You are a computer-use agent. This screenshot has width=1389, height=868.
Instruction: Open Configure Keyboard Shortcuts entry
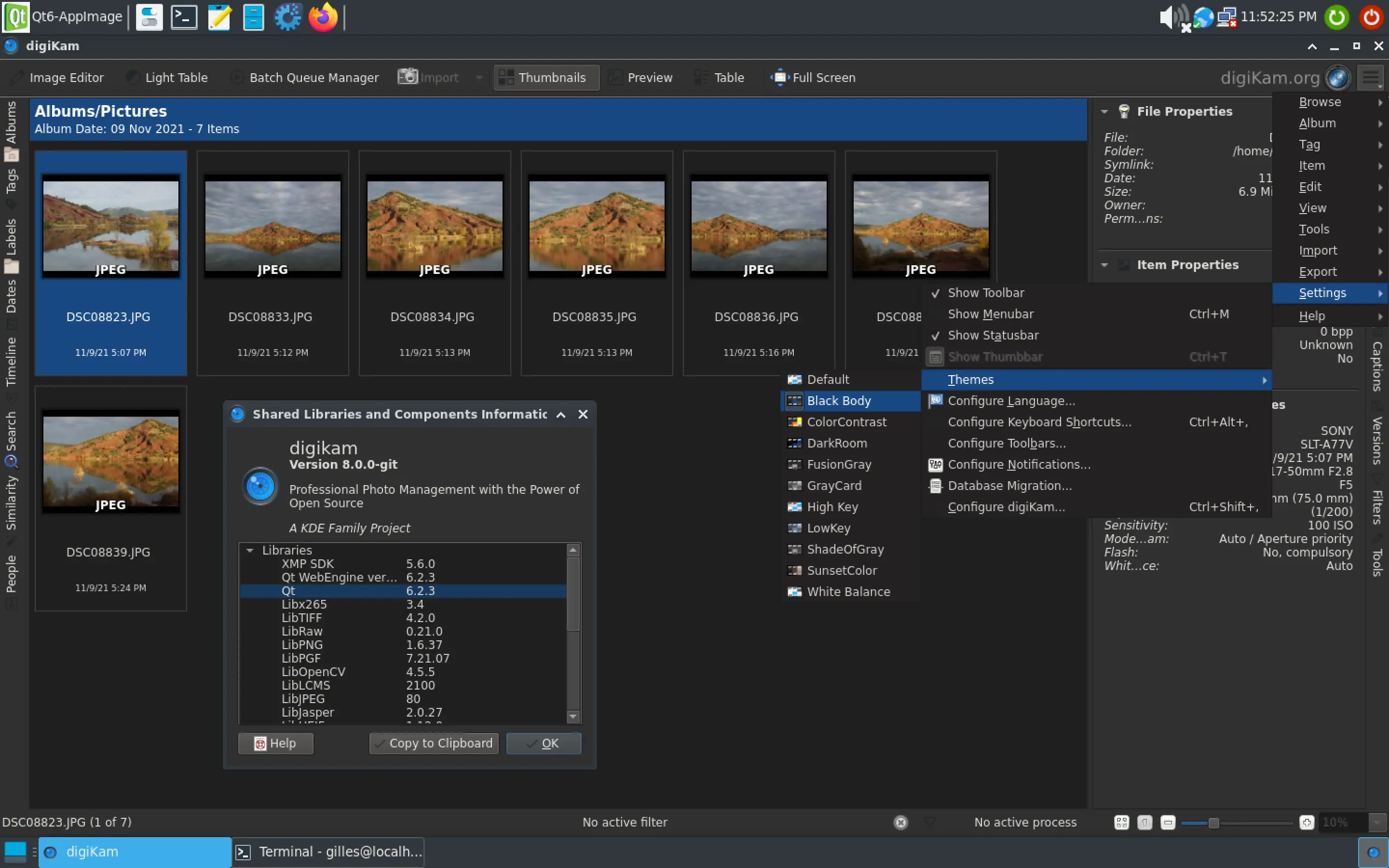1039,421
